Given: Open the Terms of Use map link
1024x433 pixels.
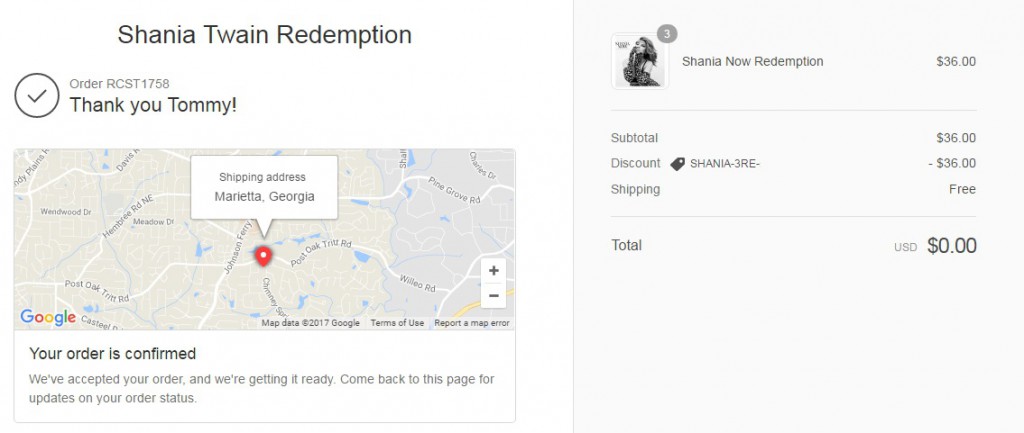Looking at the screenshot, I should pyautogui.click(x=397, y=323).
